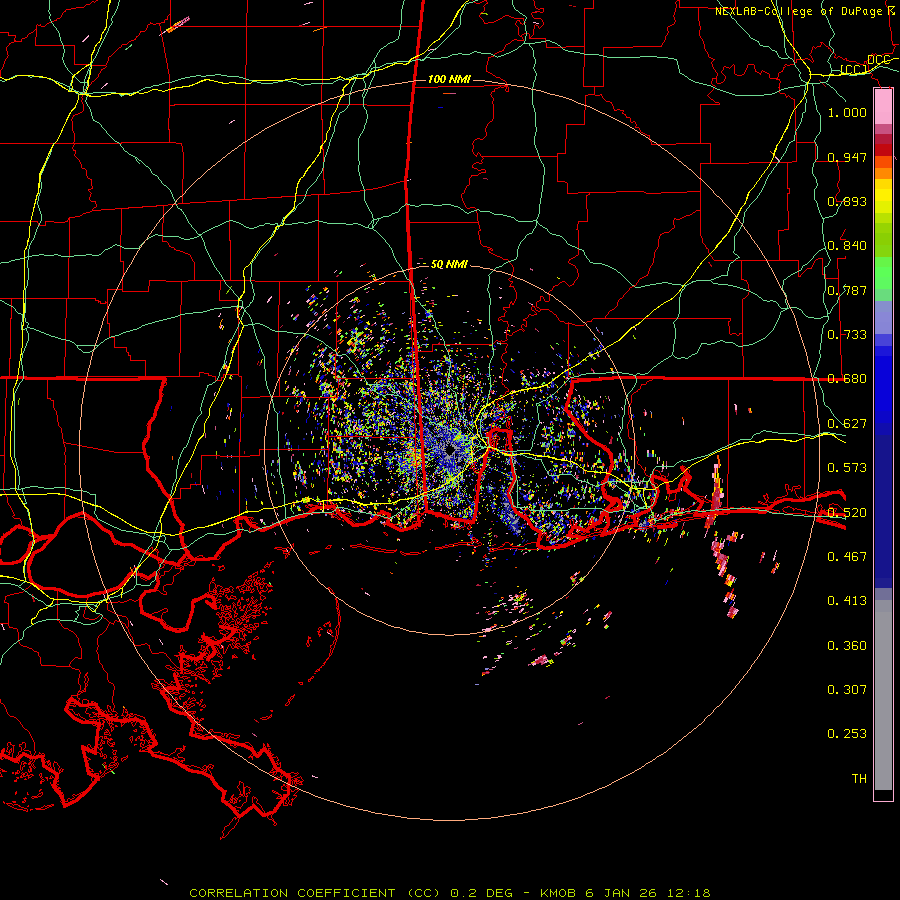Select the [CC] product label near the legend

pyautogui.click(x=854, y=70)
